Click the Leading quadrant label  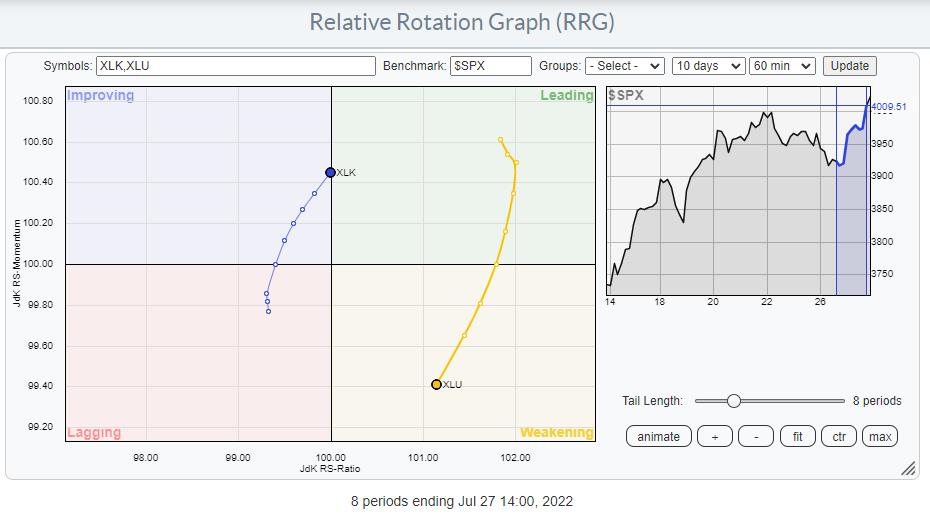[x=567, y=96]
